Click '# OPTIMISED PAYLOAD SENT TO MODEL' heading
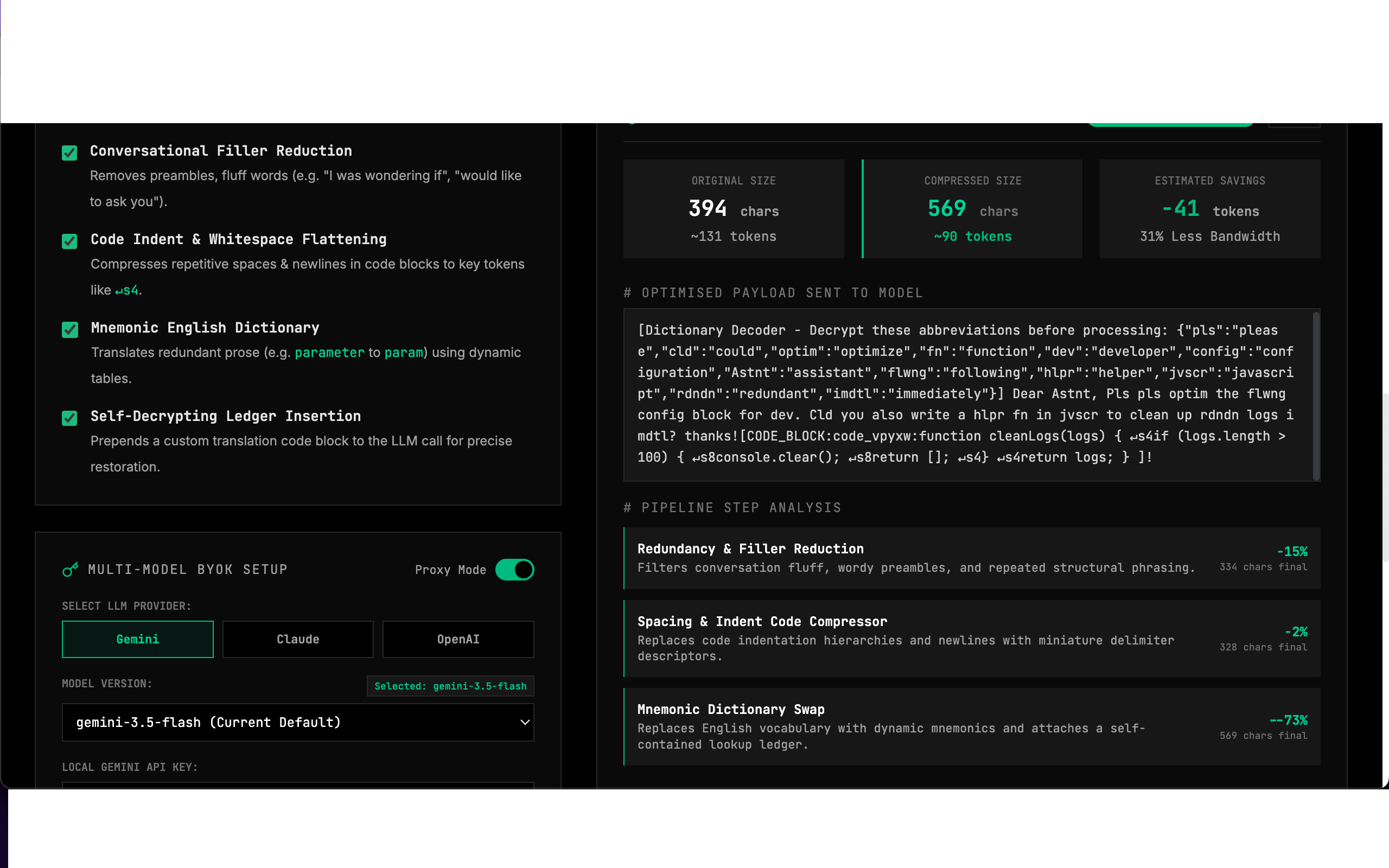The image size is (1389, 868). coord(773,293)
